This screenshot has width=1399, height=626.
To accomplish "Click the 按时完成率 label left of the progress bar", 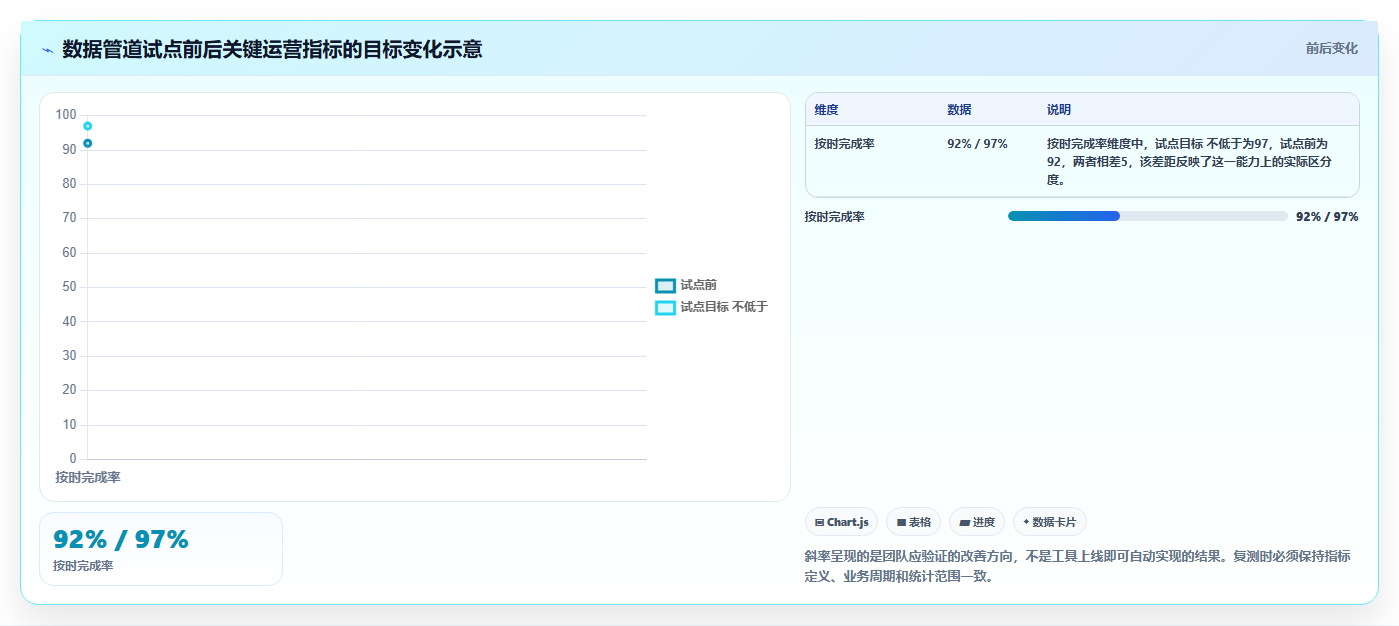I will (x=834, y=217).
